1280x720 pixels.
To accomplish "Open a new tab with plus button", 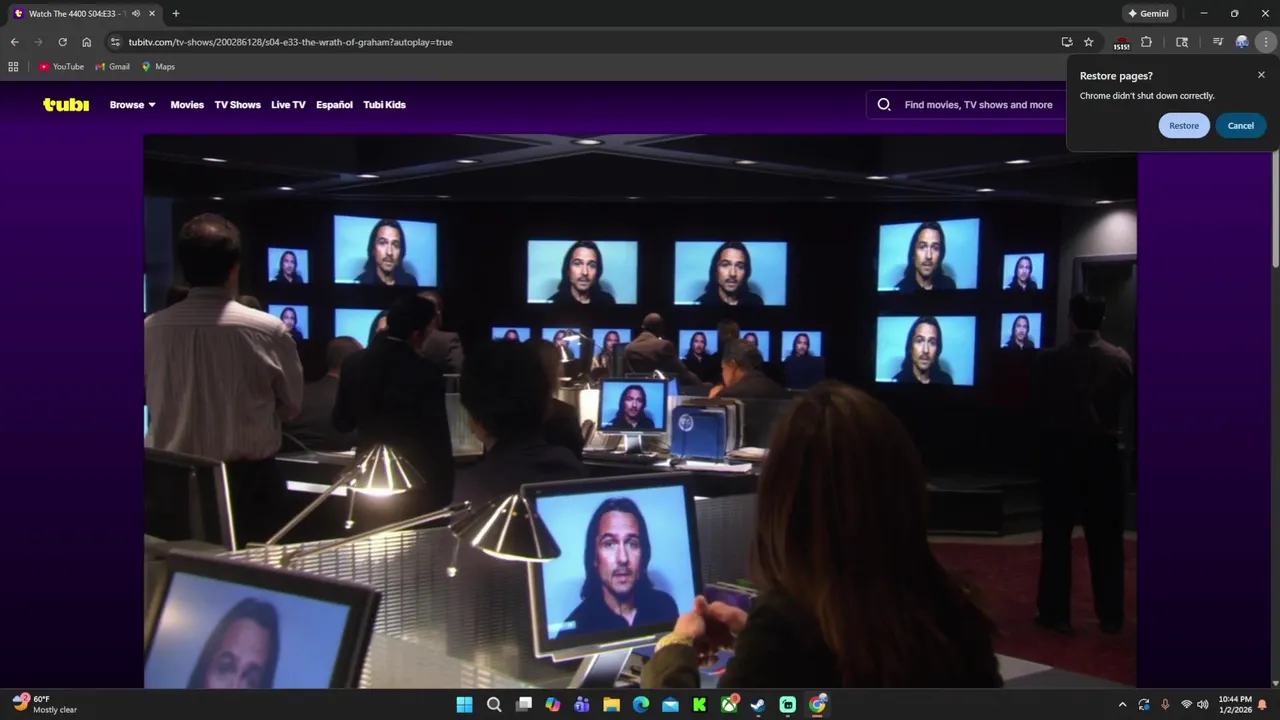I will [x=176, y=13].
